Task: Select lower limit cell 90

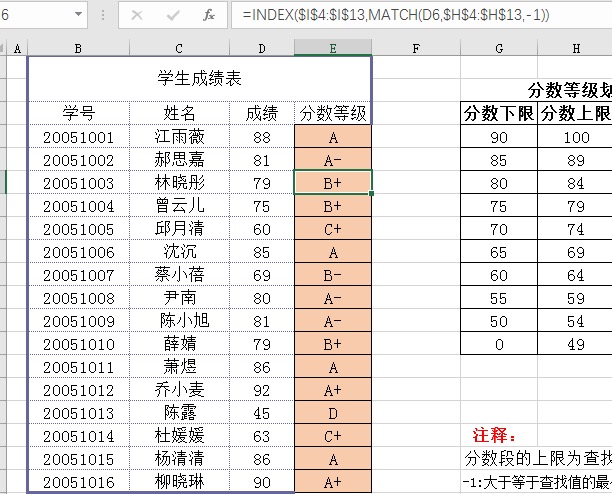Action: (499, 137)
